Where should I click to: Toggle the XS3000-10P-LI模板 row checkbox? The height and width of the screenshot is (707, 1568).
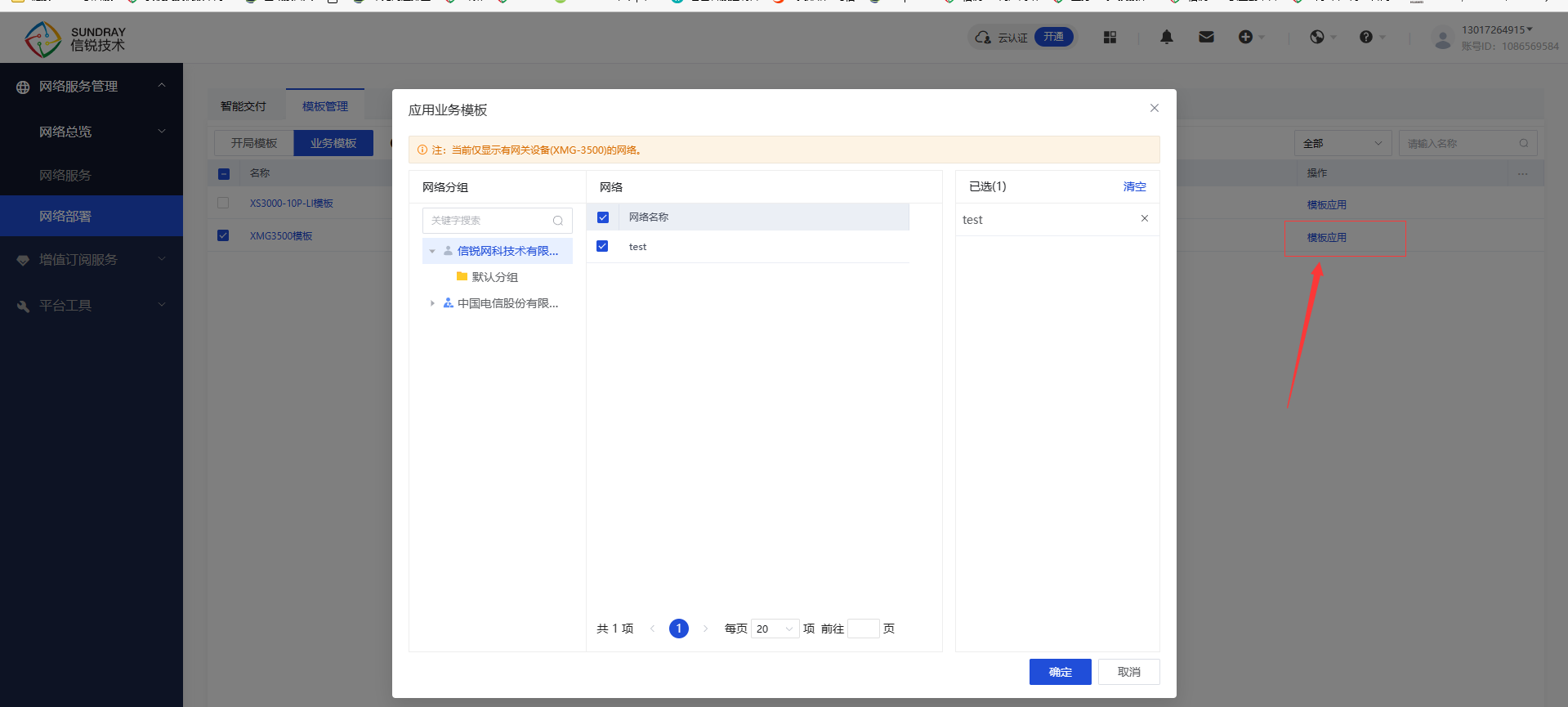[223, 203]
